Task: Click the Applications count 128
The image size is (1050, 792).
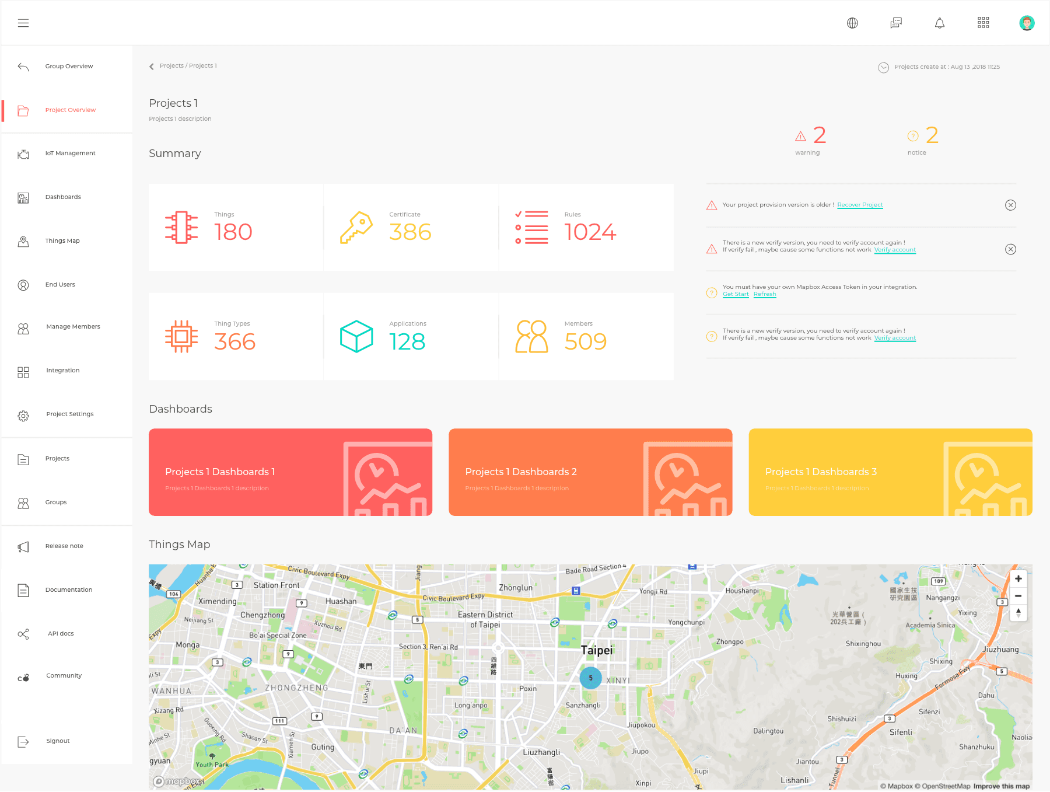Action: [x=407, y=342]
